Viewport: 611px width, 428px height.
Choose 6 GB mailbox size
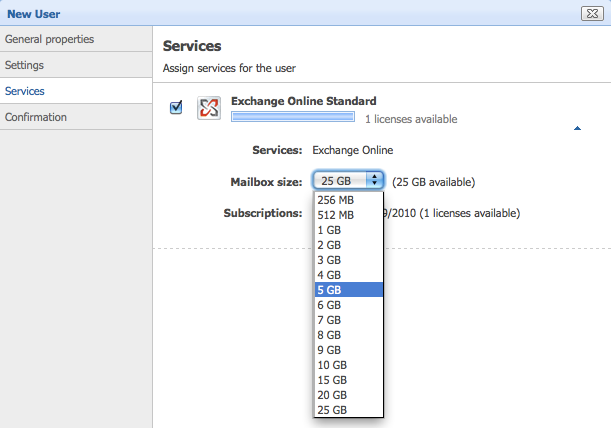point(349,305)
